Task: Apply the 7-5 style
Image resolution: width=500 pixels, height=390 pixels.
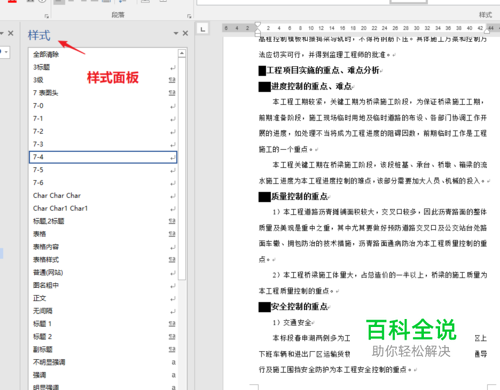Action: [103, 170]
